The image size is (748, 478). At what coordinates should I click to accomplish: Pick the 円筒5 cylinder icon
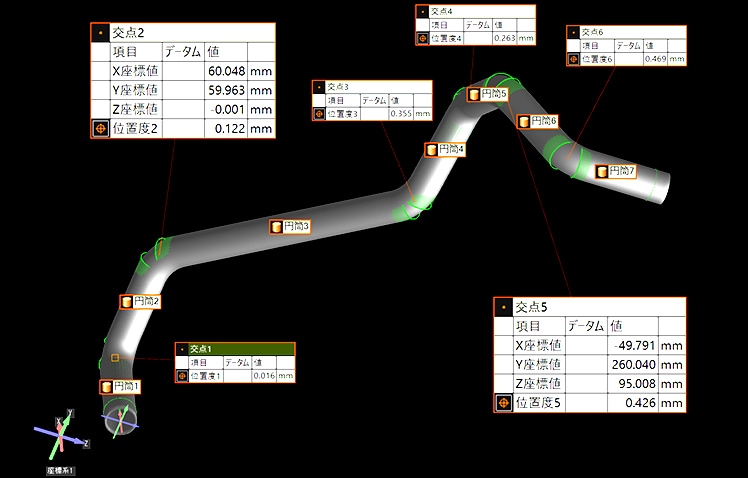(474, 94)
